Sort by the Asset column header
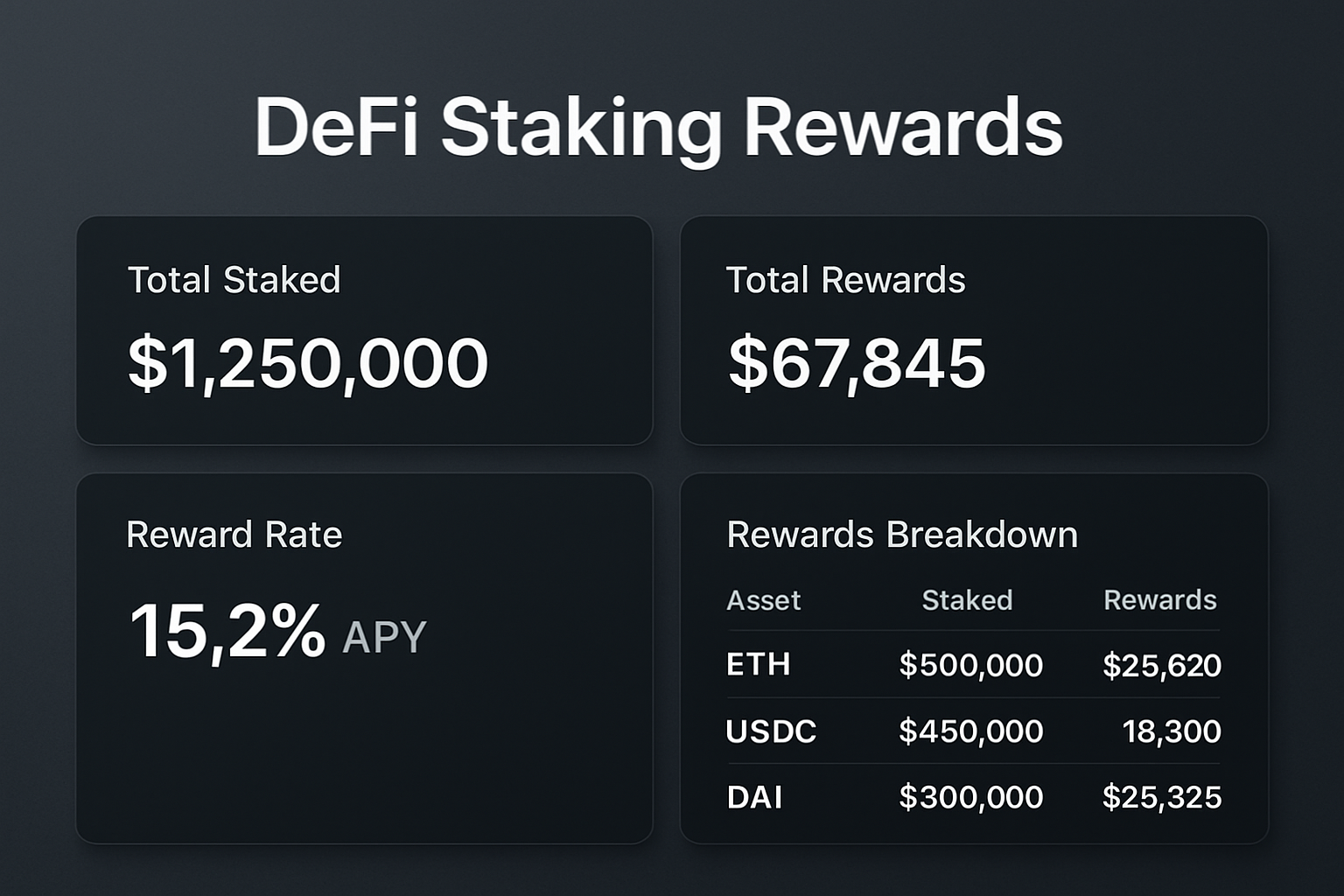 (x=763, y=600)
